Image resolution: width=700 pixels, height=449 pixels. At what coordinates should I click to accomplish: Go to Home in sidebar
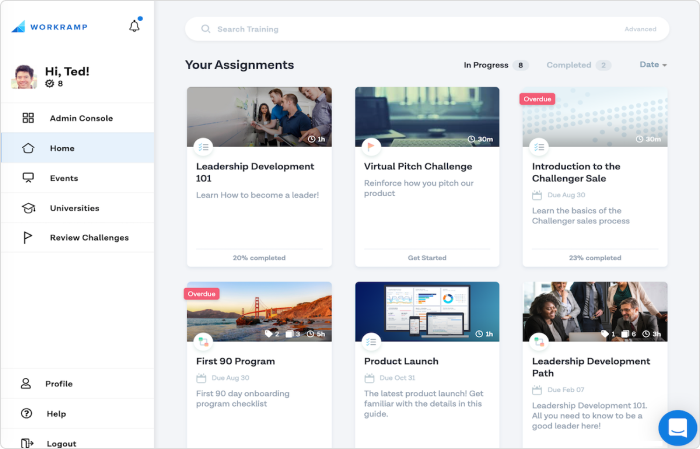pos(78,148)
